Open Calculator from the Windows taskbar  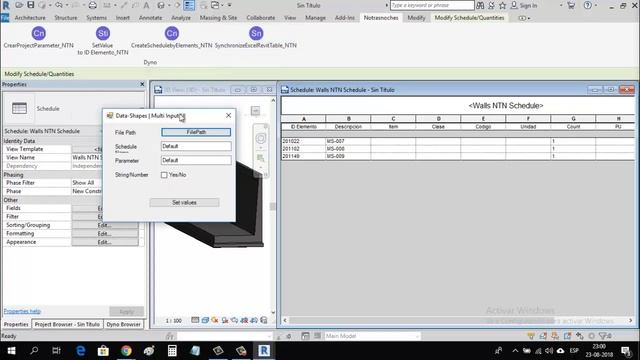click(172, 351)
